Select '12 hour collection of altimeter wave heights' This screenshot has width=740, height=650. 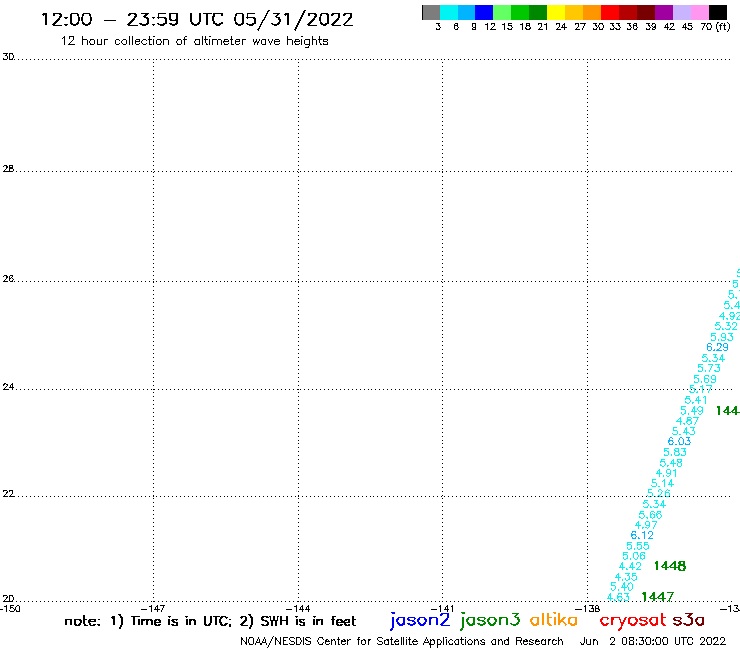click(194, 41)
